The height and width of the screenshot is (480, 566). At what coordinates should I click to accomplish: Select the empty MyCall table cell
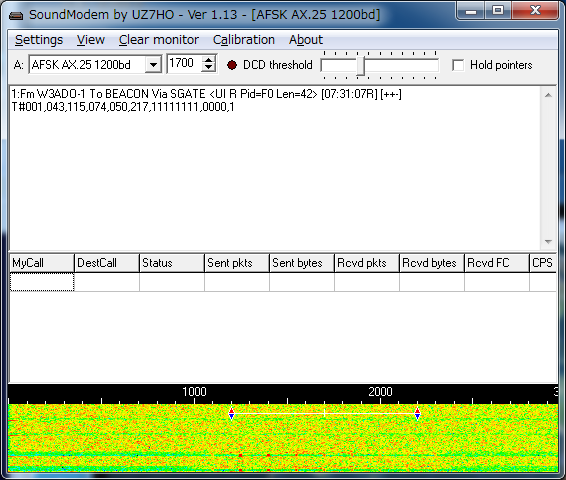pyautogui.click(x=42, y=282)
